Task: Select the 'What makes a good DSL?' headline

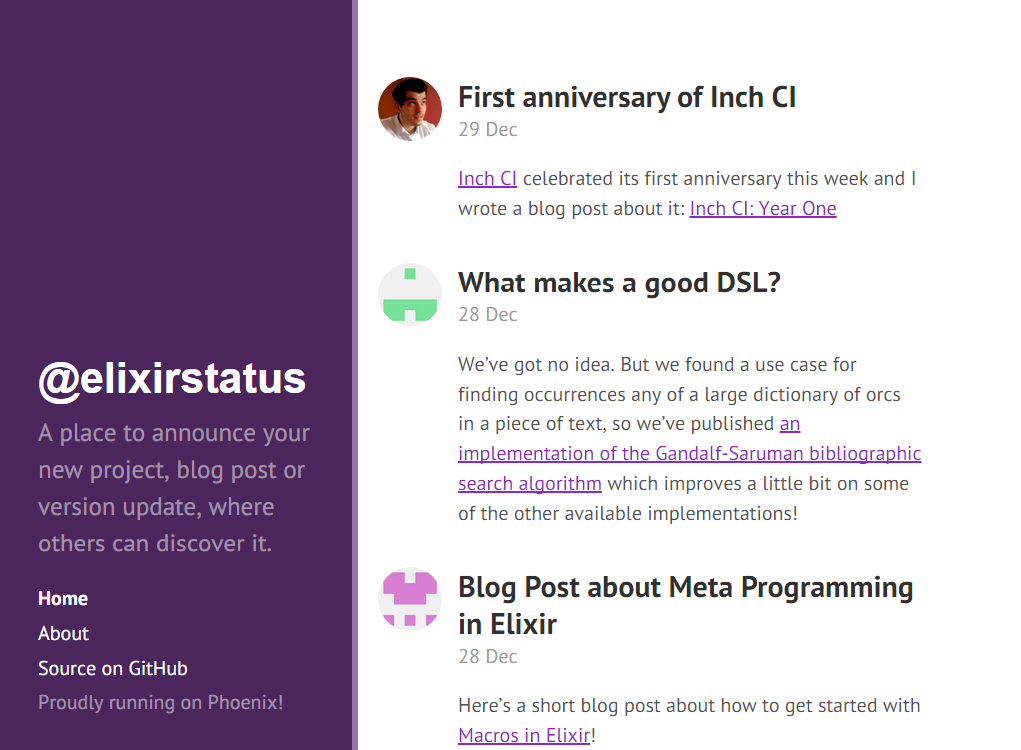Action: coord(619,283)
